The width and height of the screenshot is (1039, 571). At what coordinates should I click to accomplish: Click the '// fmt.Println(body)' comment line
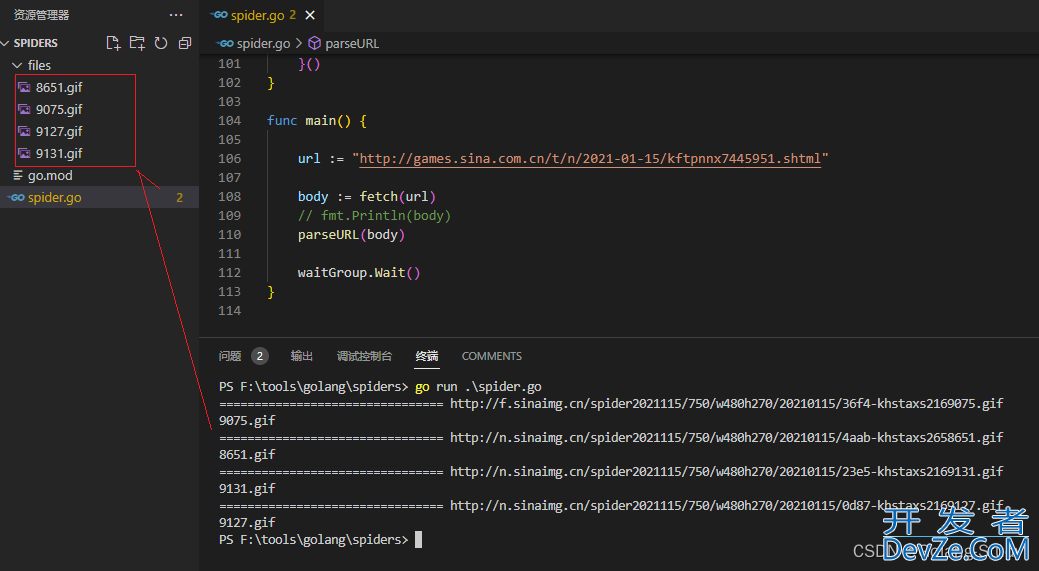pos(374,215)
